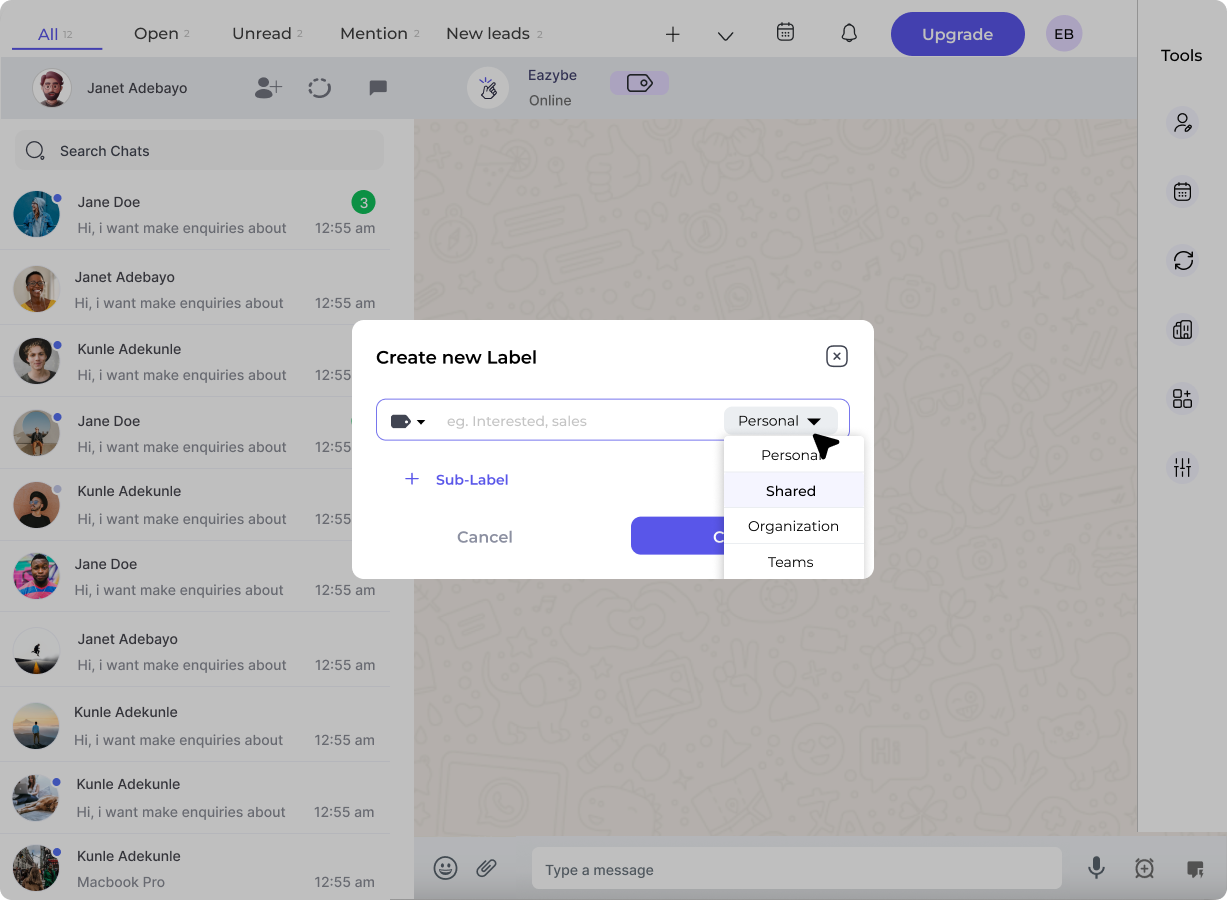
Task: Switch to the All chats tab
Action: click(56, 34)
